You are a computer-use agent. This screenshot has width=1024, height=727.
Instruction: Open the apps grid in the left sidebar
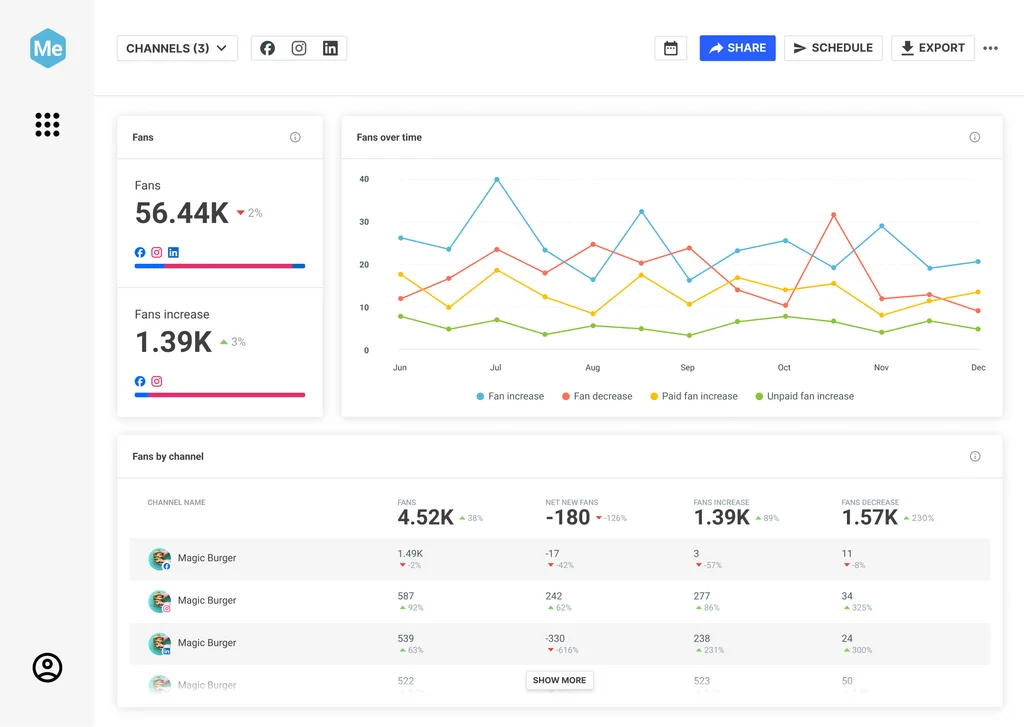click(x=47, y=124)
